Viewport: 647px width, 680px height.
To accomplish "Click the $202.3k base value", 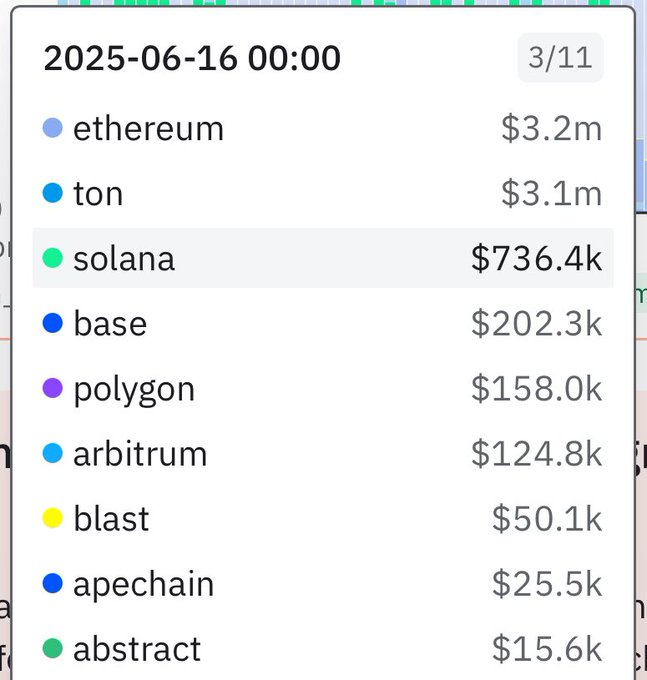I will click(x=537, y=324).
